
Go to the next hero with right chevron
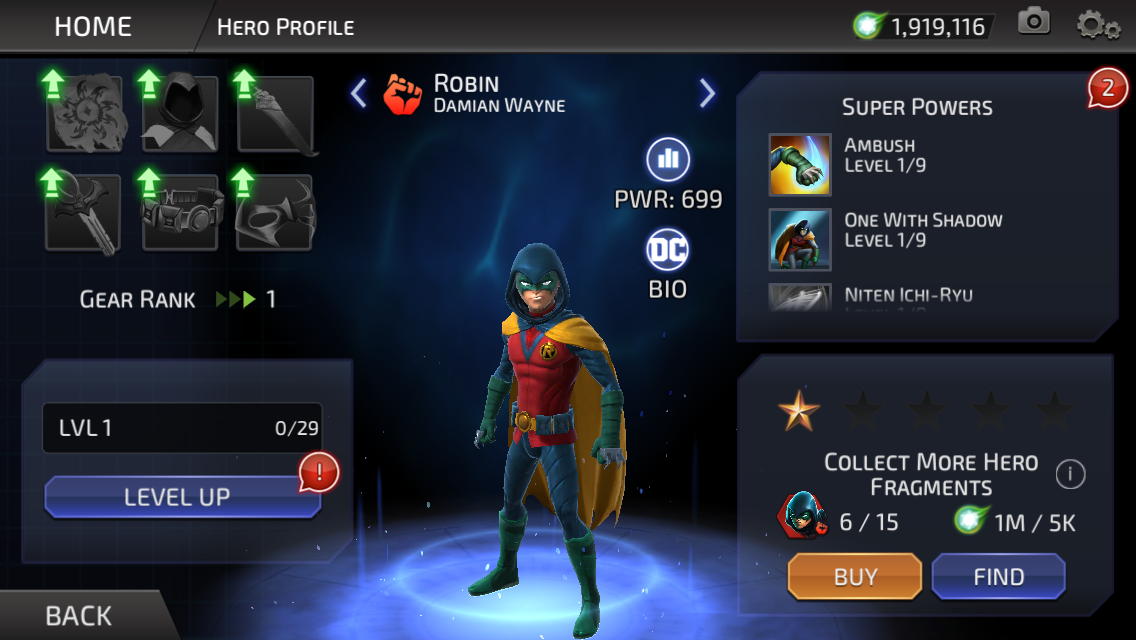[x=707, y=93]
